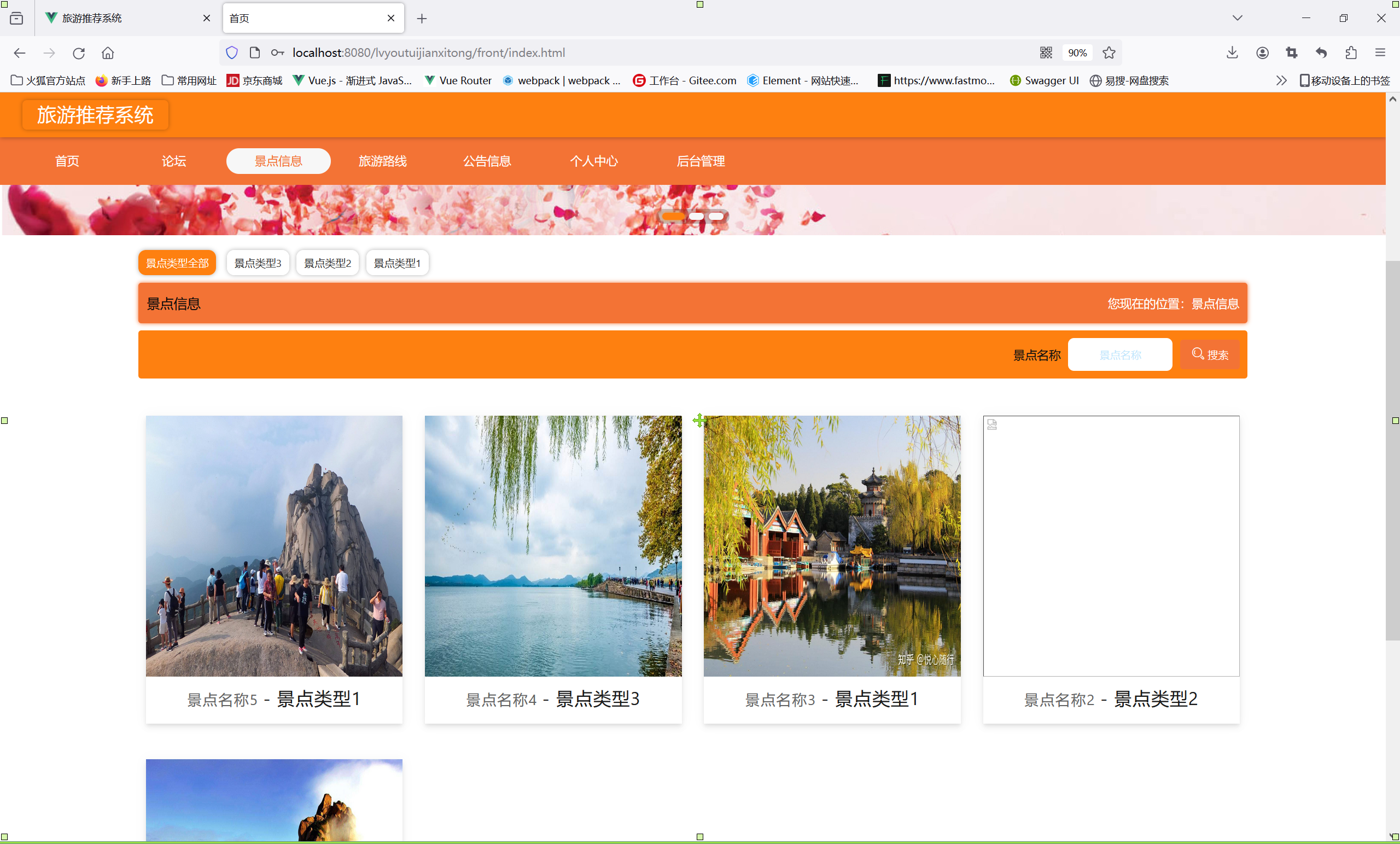Click the browser reload icon

pos(78,53)
